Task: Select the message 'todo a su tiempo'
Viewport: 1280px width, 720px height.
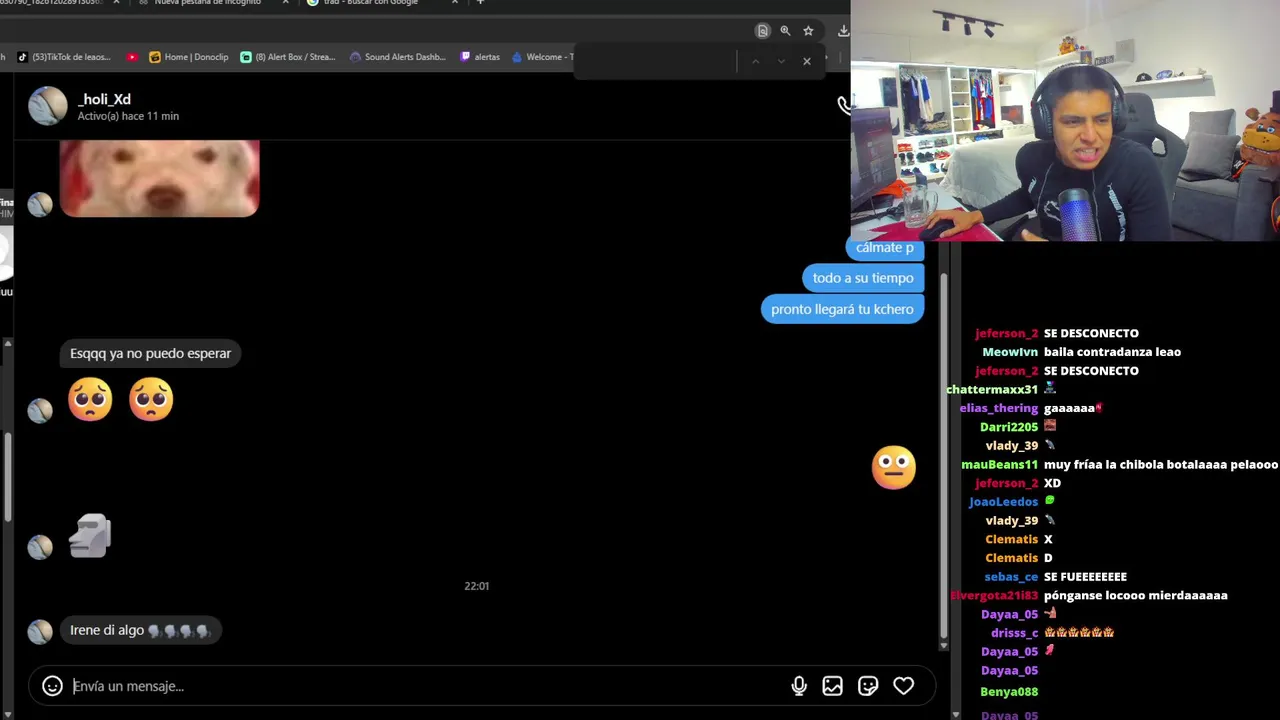Action: pyautogui.click(x=863, y=278)
